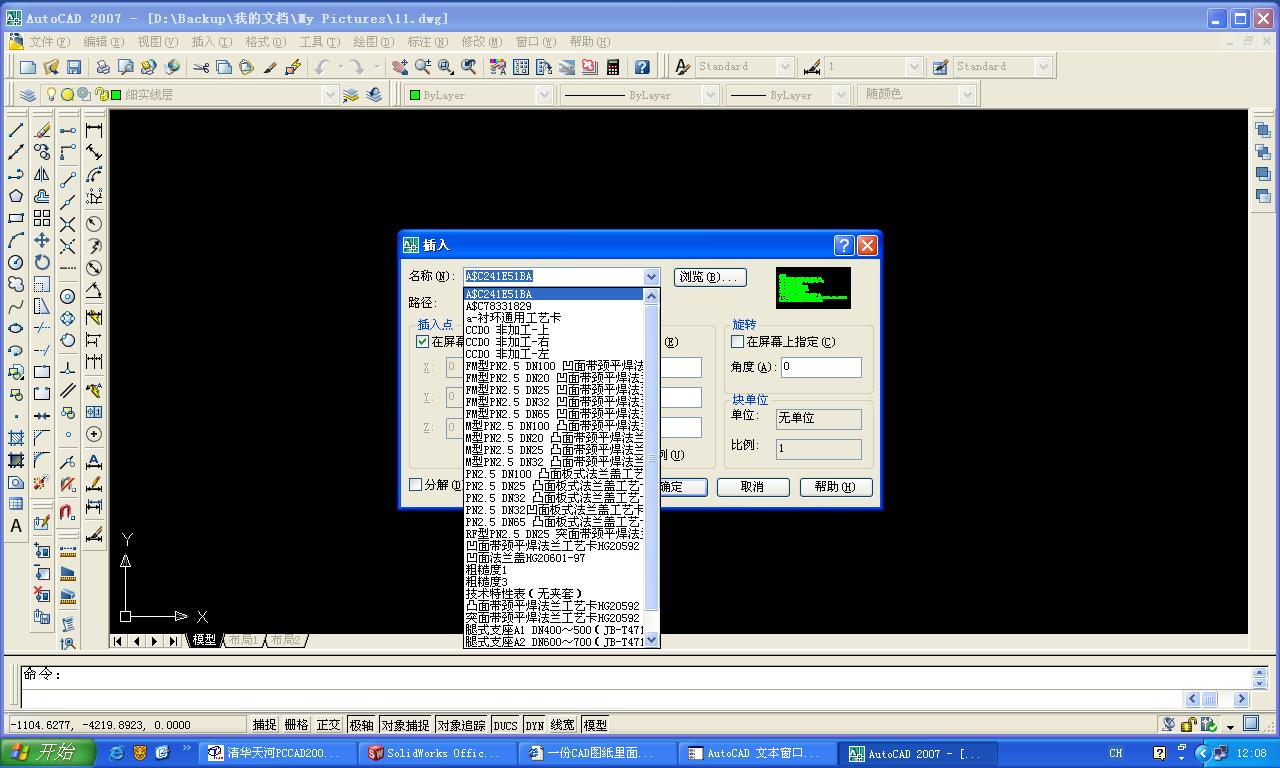Collapse the 名称 block name dropdown
The image size is (1280, 768).
(x=651, y=277)
